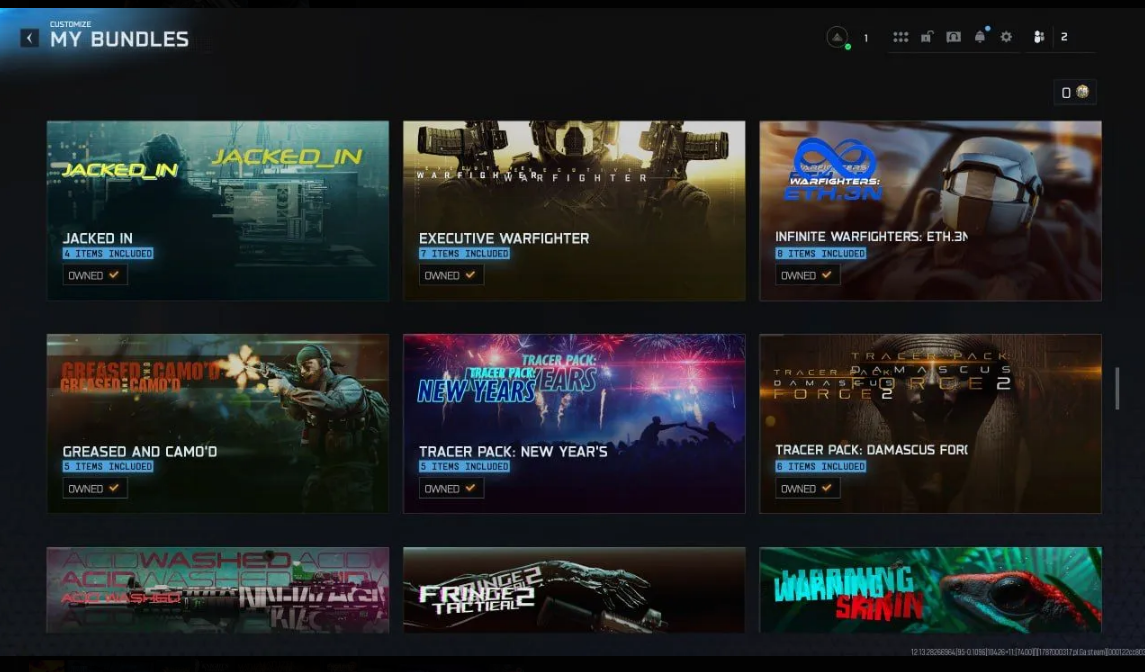
Task: Open the social friends icon
Action: [1038, 37]
